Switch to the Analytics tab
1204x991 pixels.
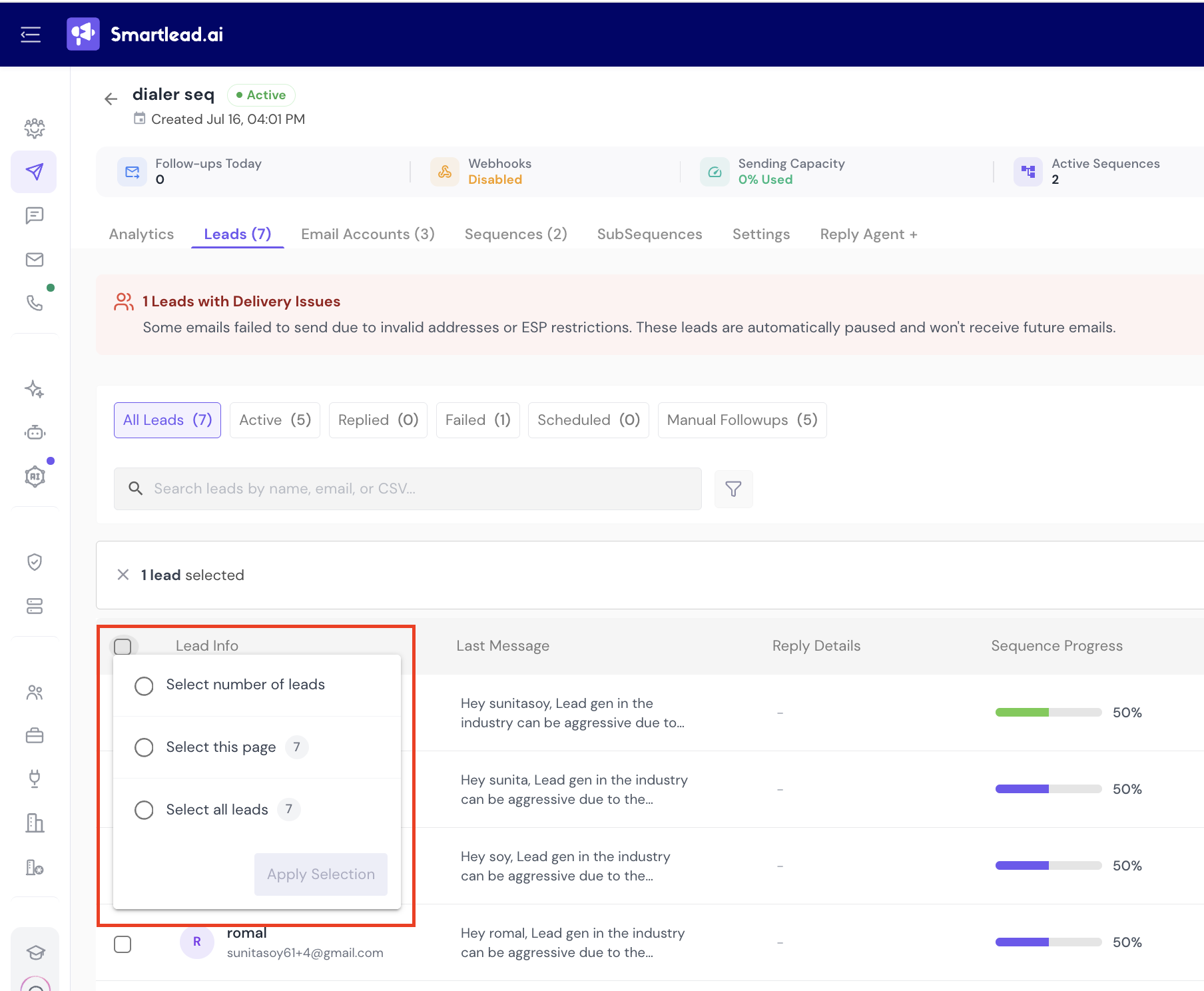coord(141,234)
